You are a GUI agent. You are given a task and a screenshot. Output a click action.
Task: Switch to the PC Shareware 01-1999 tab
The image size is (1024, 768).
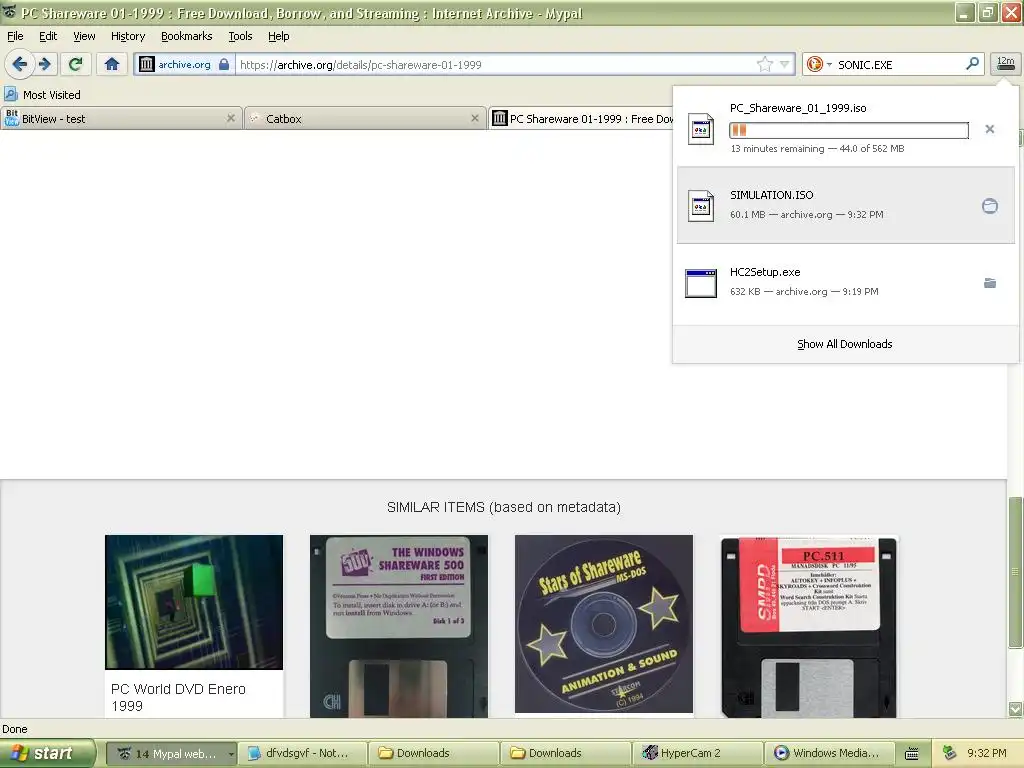click(581, 118)
